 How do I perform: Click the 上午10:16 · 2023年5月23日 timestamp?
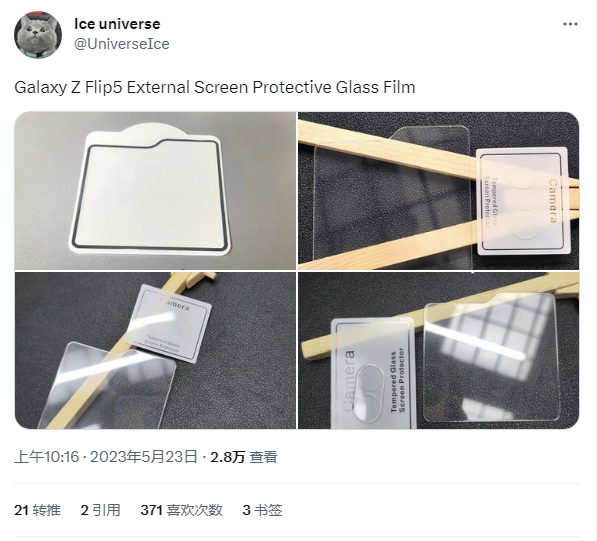106,457
